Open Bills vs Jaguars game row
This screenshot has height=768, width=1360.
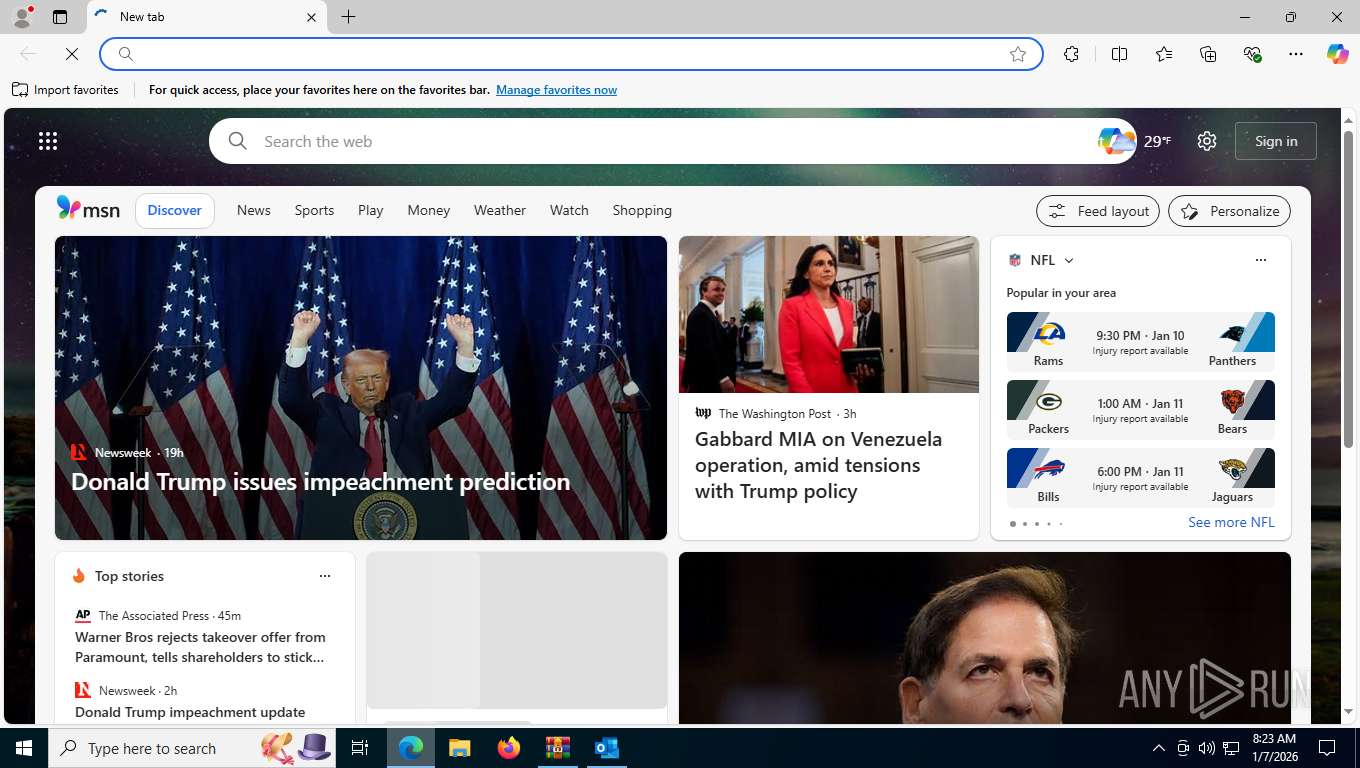(x=1140, y=477)
